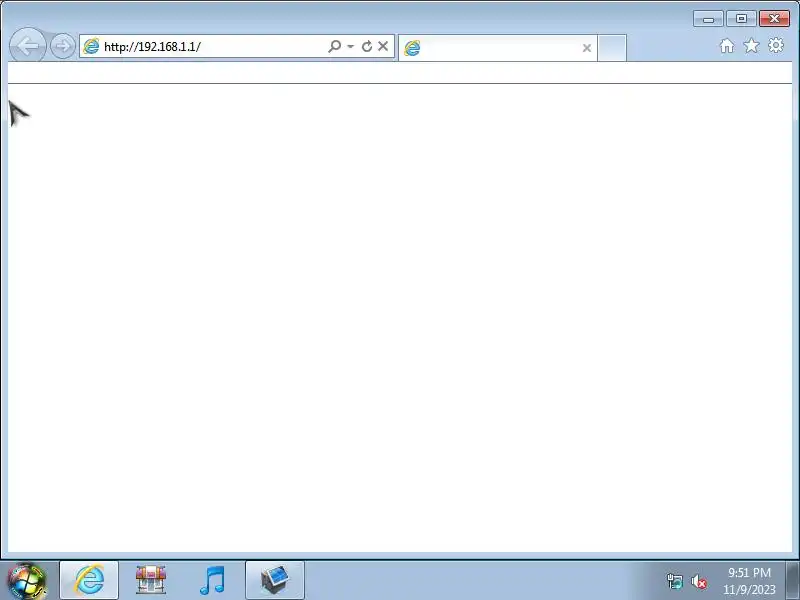The image size is (800, 600).
Task: Open the clock showing 9:51 PM
Action: tap(749, 581)
